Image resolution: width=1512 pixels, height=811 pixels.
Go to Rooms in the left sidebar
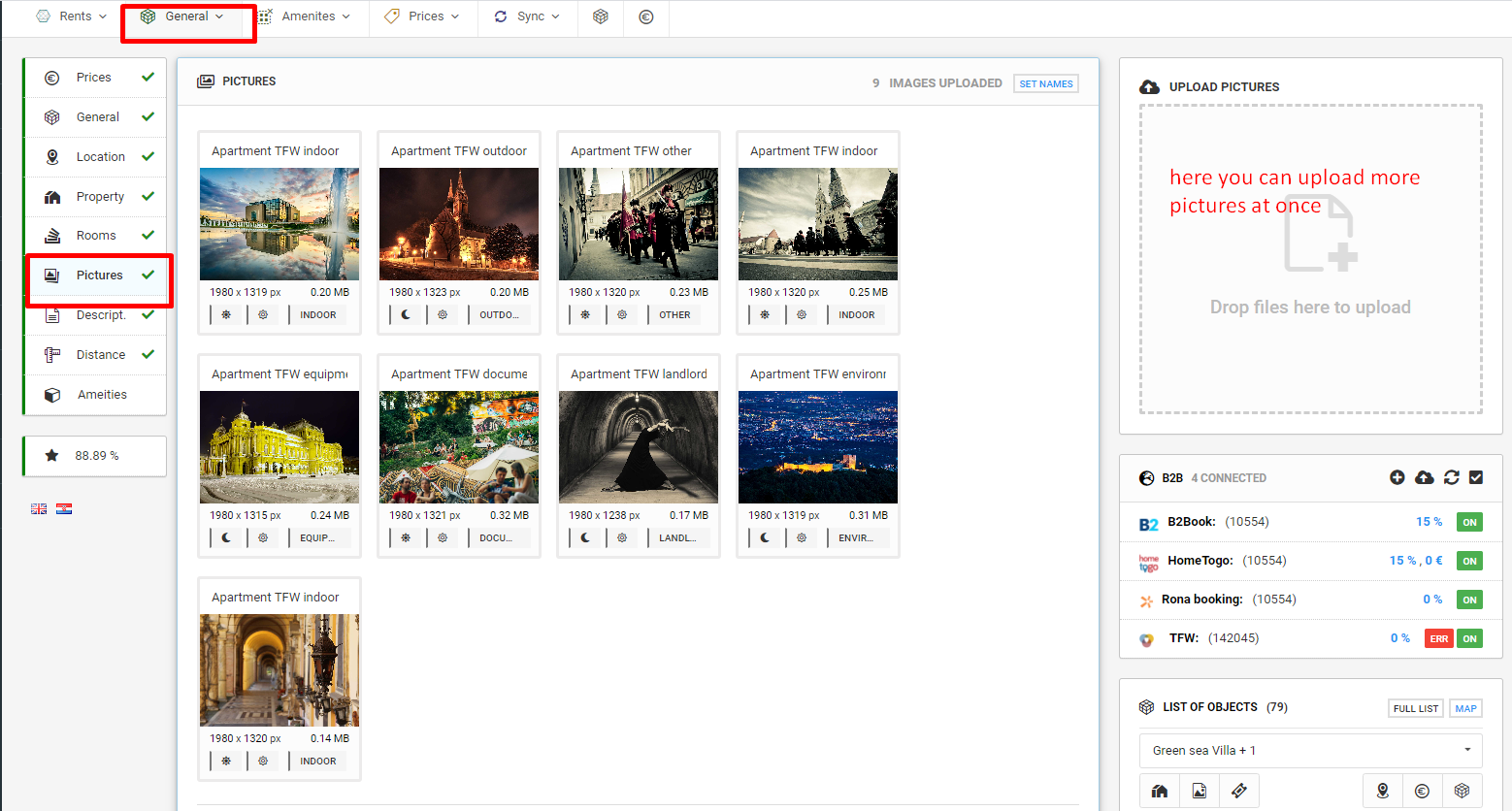point(95,235)
